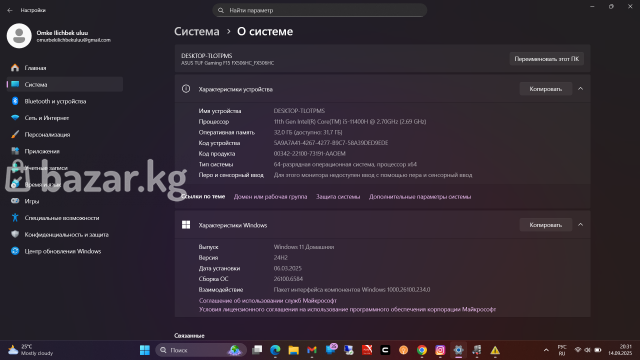Click the device info icon beside Характеристики устройства

(186, 89)
